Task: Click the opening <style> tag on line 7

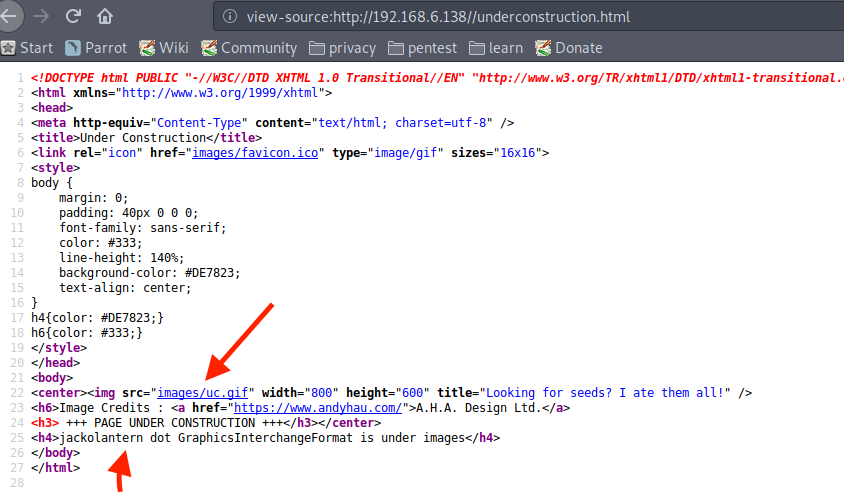Action: pos(55,168)
